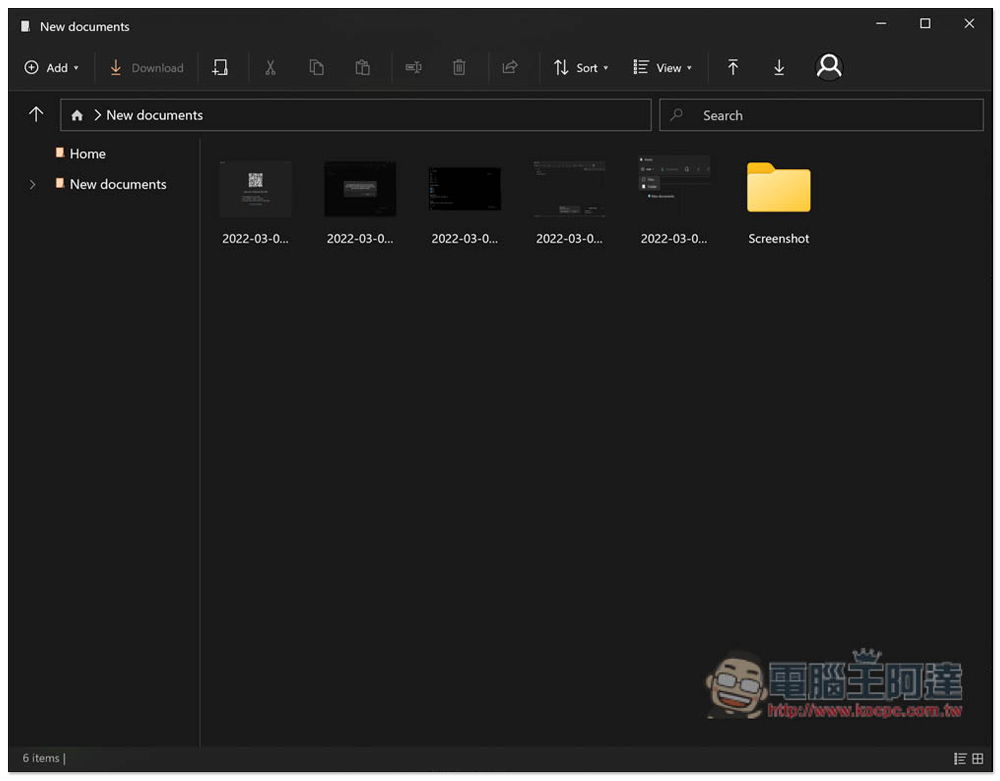Click the Search input field
The width and height of the screenshot is (1000, 781).
820,116
